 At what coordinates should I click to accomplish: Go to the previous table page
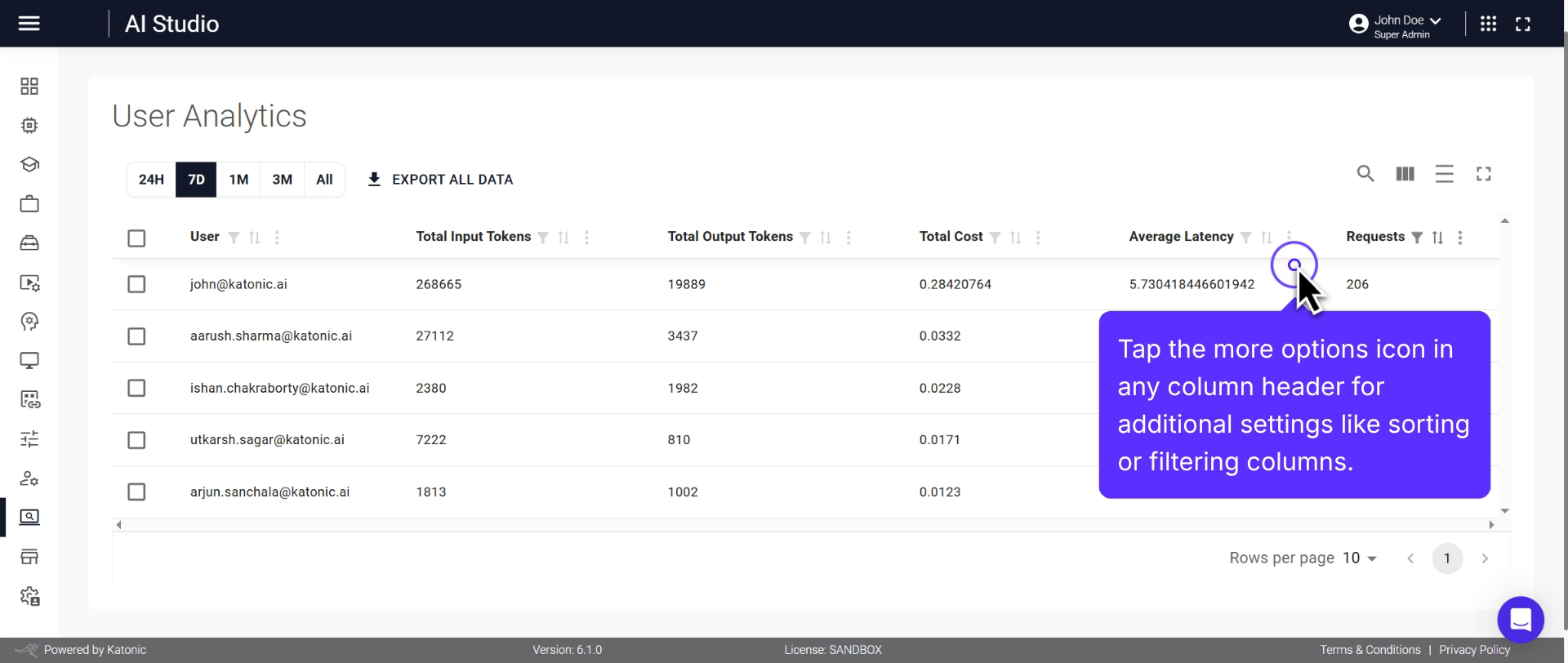(x=1410, y=558)
